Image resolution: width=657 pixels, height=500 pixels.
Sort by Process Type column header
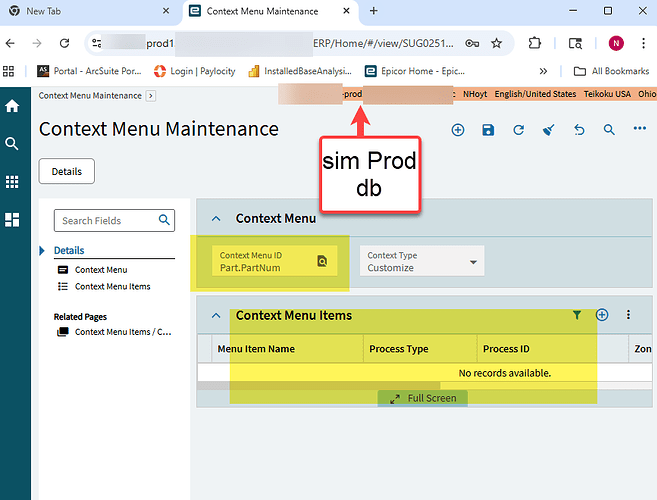(x=398, y=349)
